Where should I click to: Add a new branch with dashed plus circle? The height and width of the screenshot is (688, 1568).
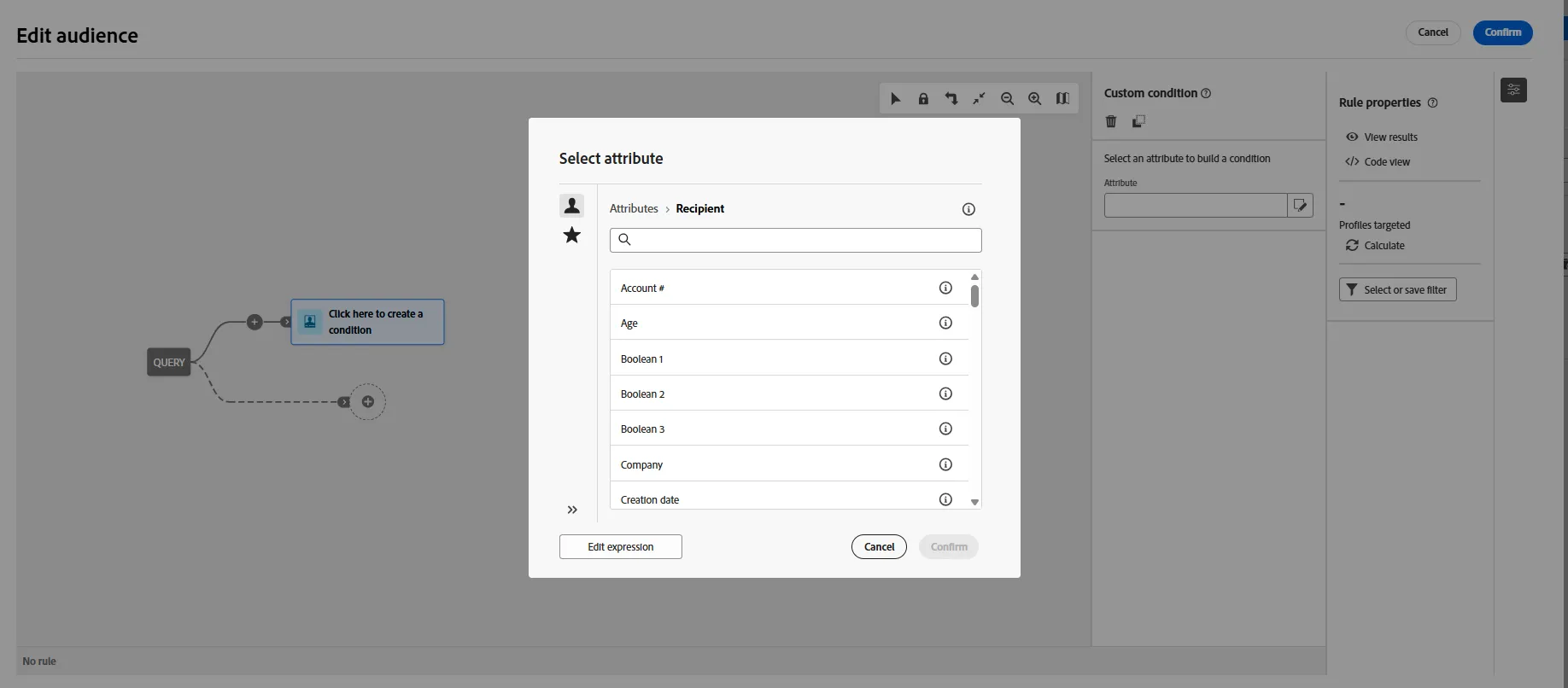[x=368, y=402]
